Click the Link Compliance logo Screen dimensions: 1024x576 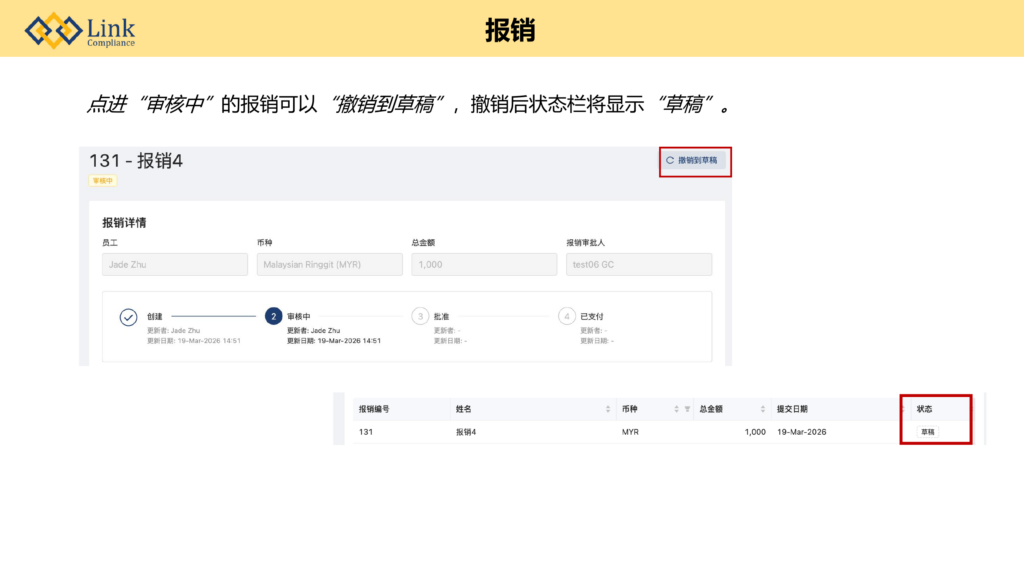point(81,30)
